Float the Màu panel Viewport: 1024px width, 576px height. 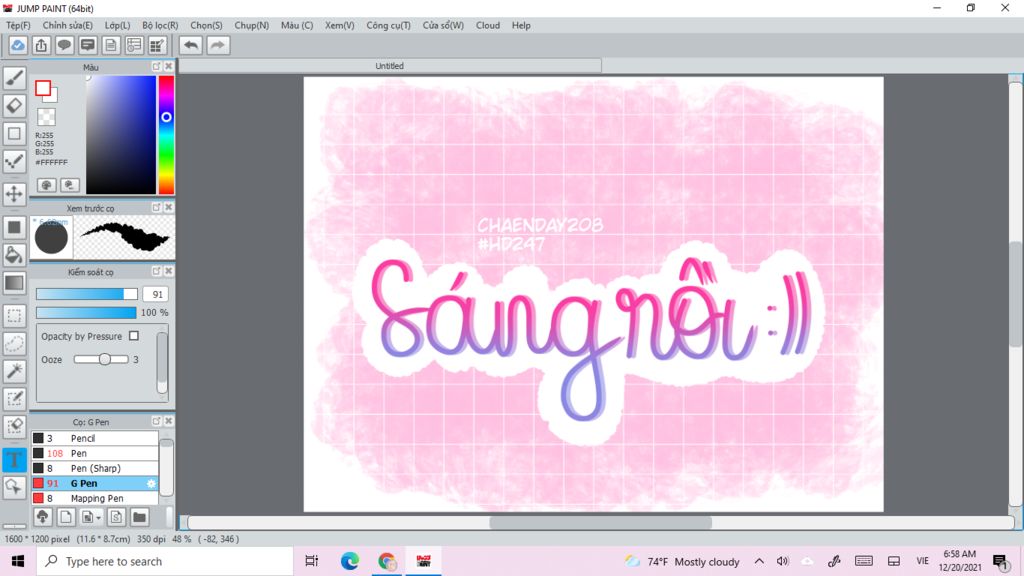(157, 67)
